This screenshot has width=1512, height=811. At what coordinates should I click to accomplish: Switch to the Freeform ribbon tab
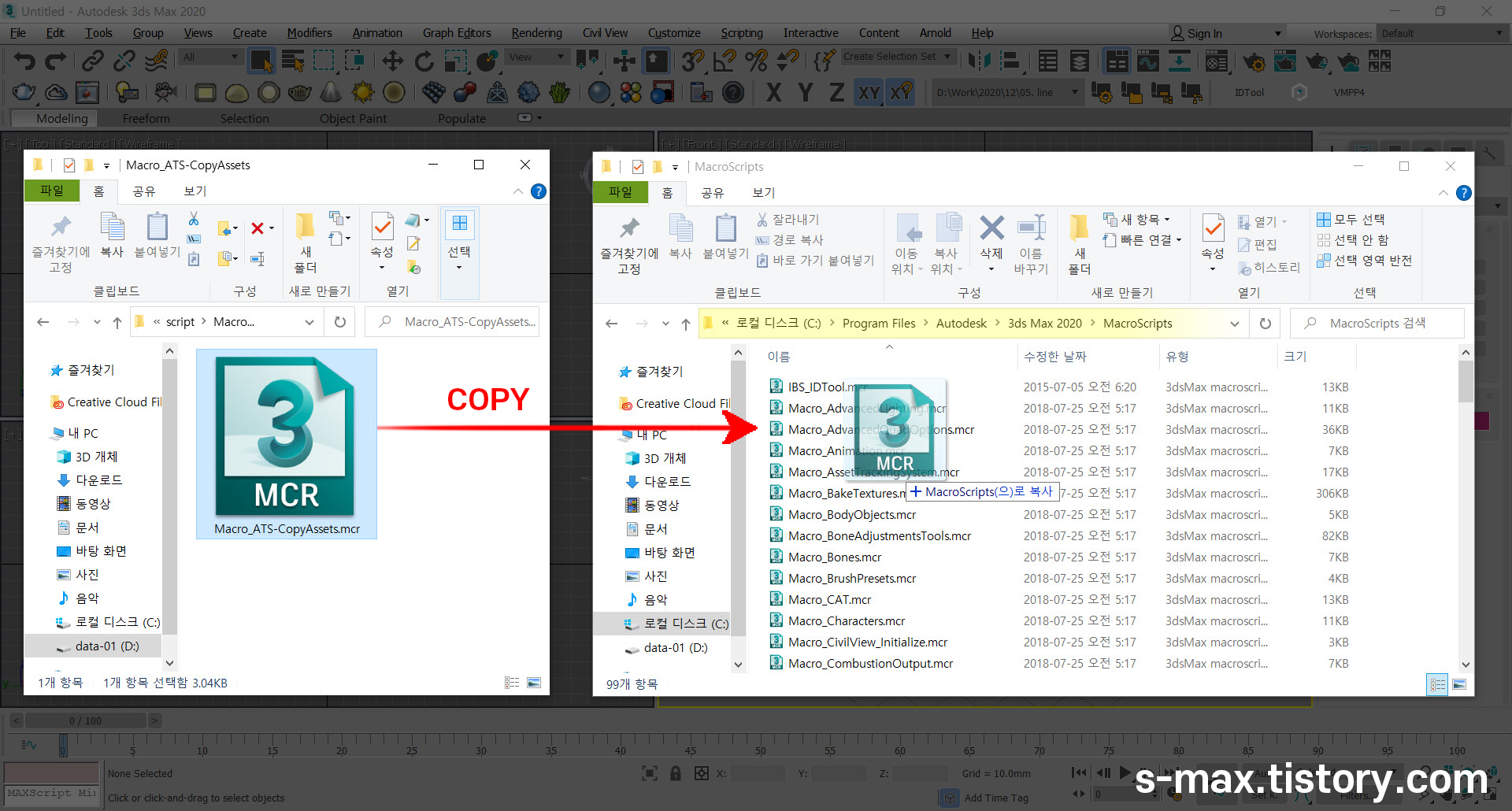[x=146, y=118]
